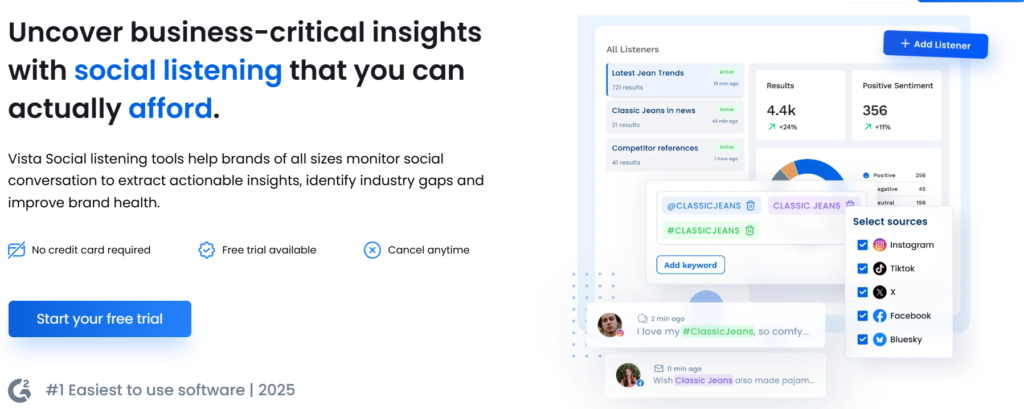
Task: Click the All Listeners heading
Action: (632, 49)
